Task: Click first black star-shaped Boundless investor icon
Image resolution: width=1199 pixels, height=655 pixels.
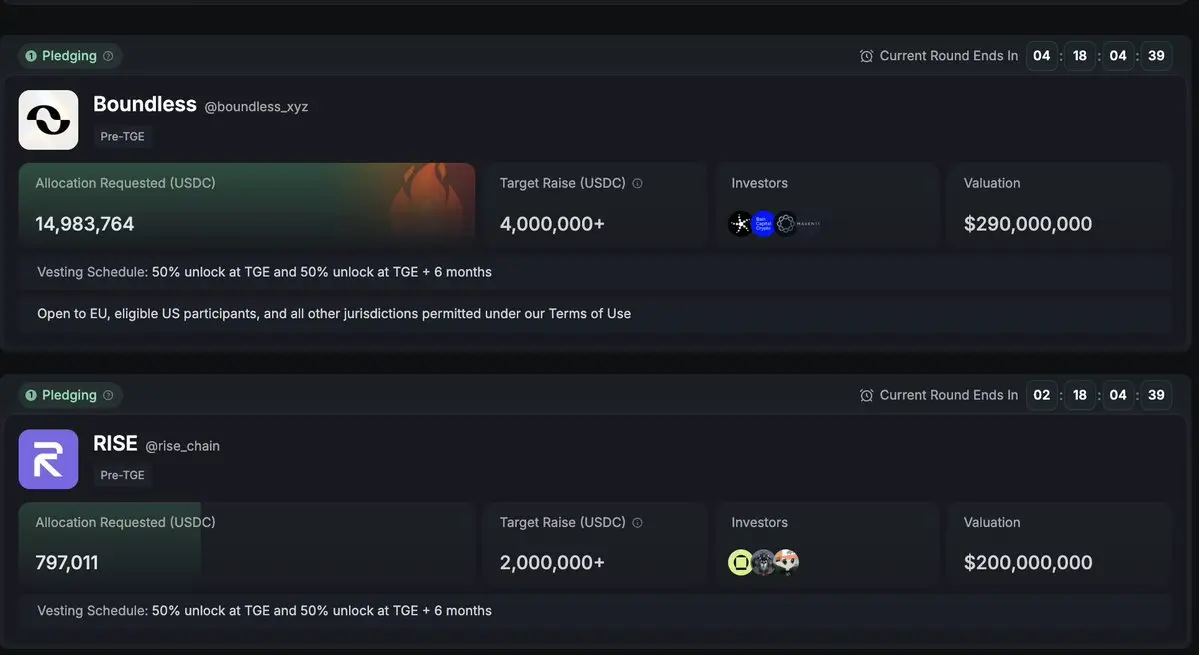Action: click(739, 224)
